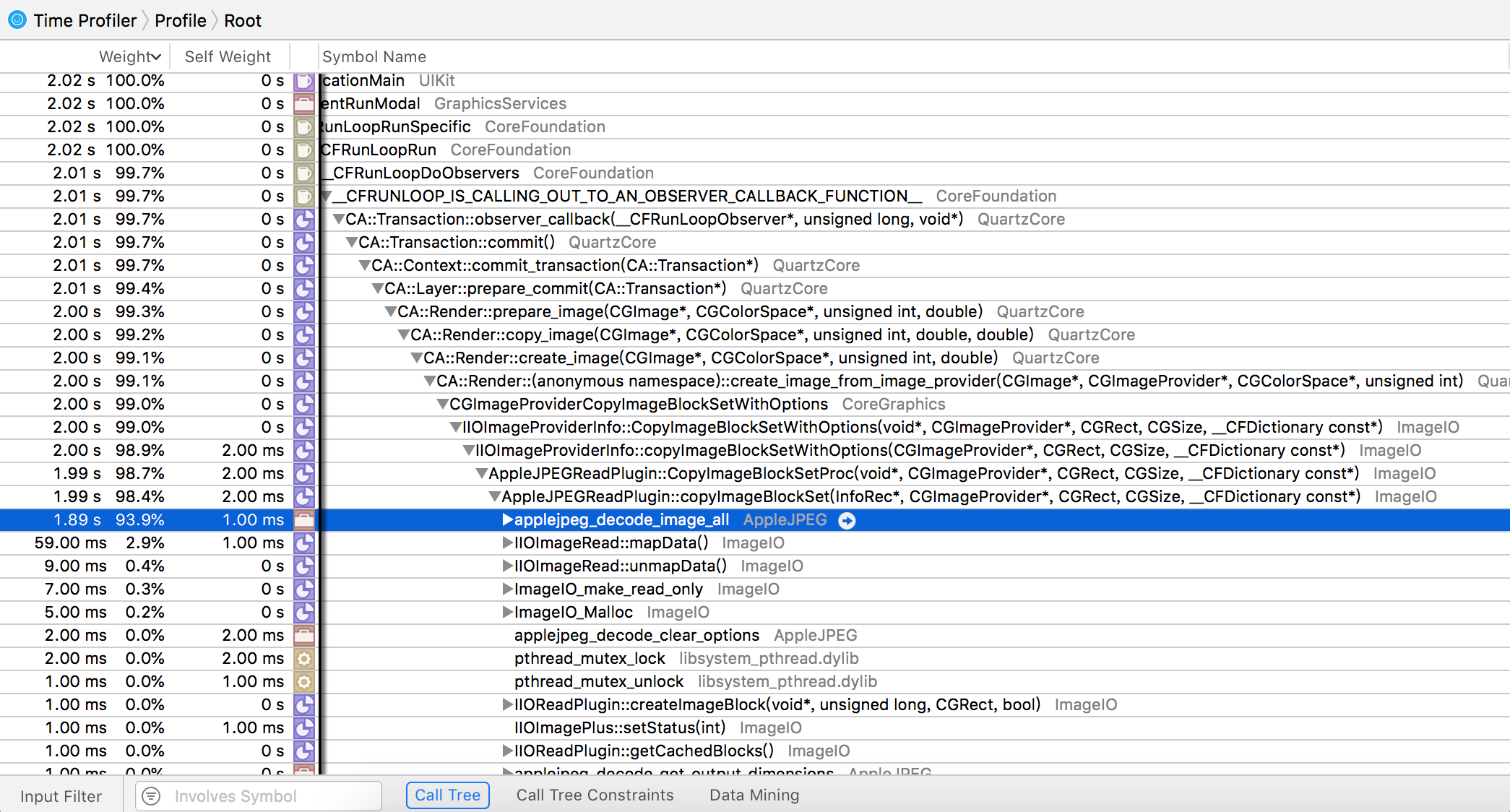This screenshot has width=1510, height=812.
Task: Expand the applejpeg_decode_image_all node
Action: coord(507,520)
